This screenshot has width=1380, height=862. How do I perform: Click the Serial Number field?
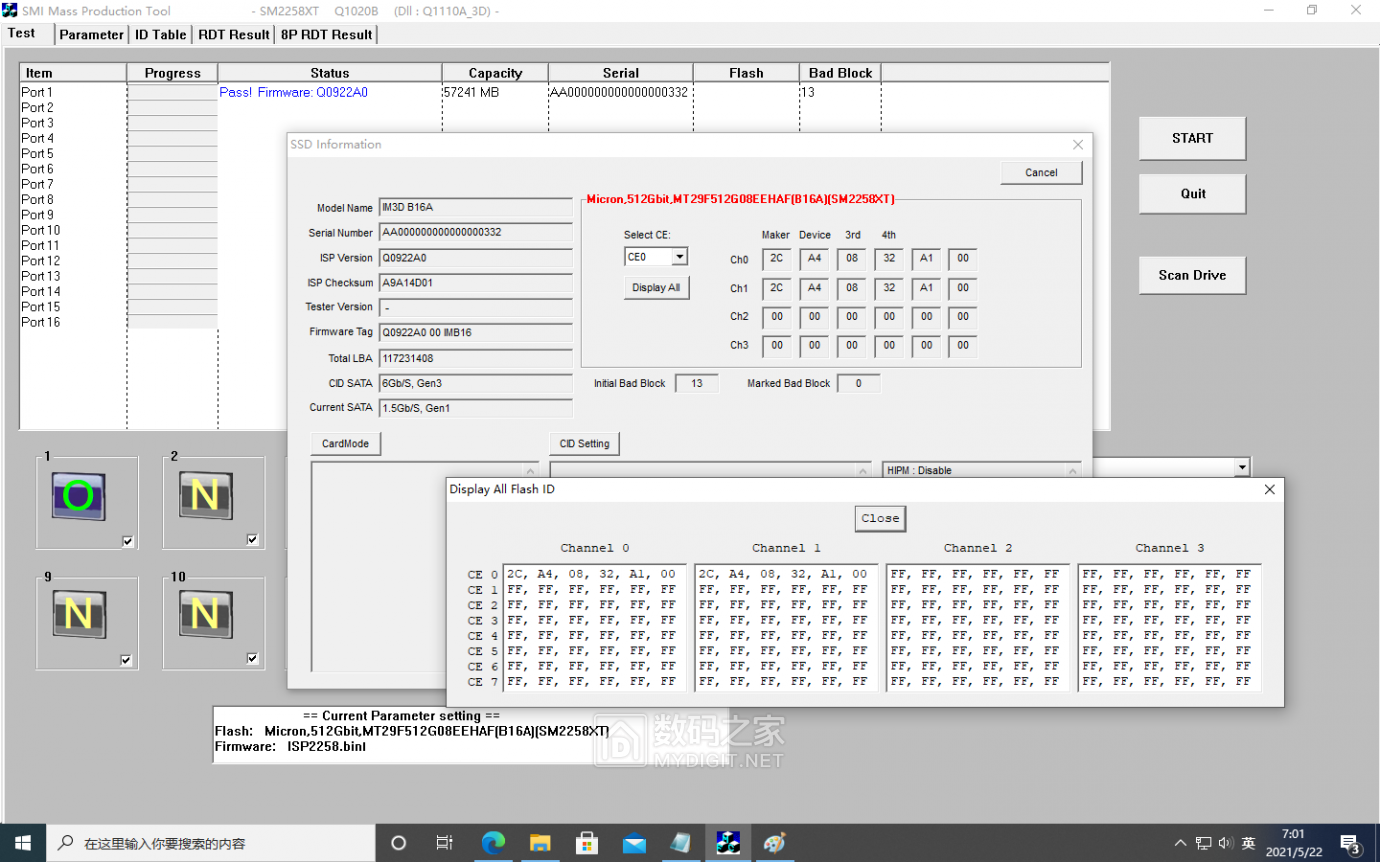(476, 232)
